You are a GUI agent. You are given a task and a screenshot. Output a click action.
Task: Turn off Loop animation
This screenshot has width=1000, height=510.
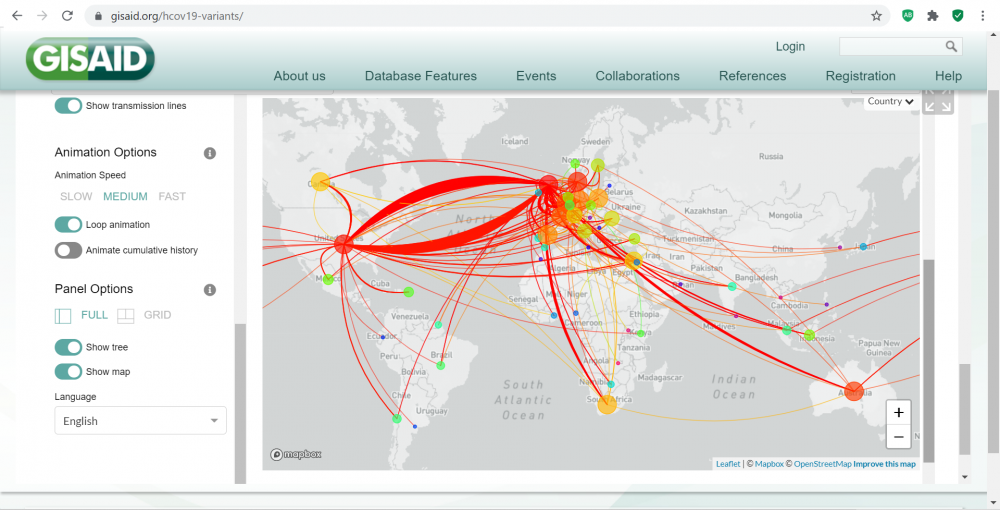[x=68, y=225]
